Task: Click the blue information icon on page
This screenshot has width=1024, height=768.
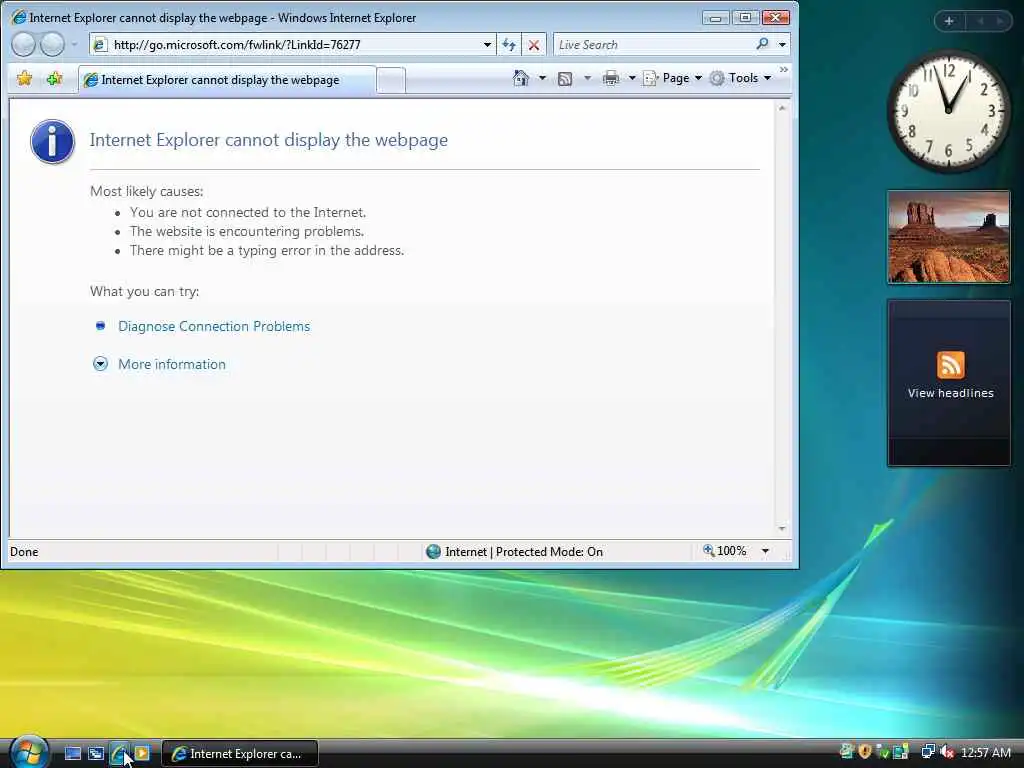Action: click(52, 142)
